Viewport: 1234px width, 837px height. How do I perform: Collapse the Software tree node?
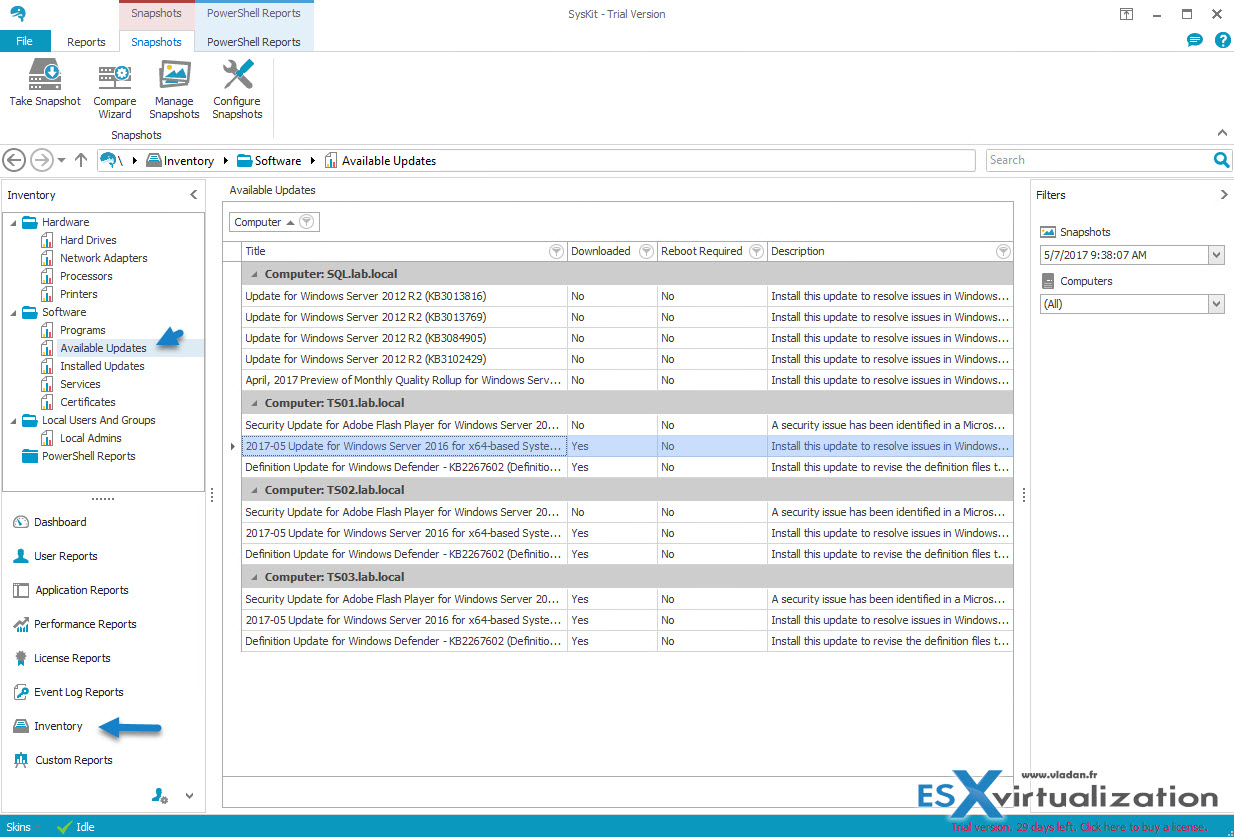pyautogui.click(x=13, y=312)
